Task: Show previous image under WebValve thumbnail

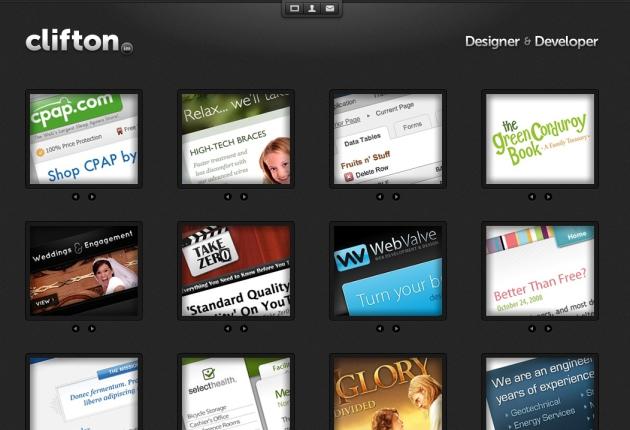Action: click(380, 328)
